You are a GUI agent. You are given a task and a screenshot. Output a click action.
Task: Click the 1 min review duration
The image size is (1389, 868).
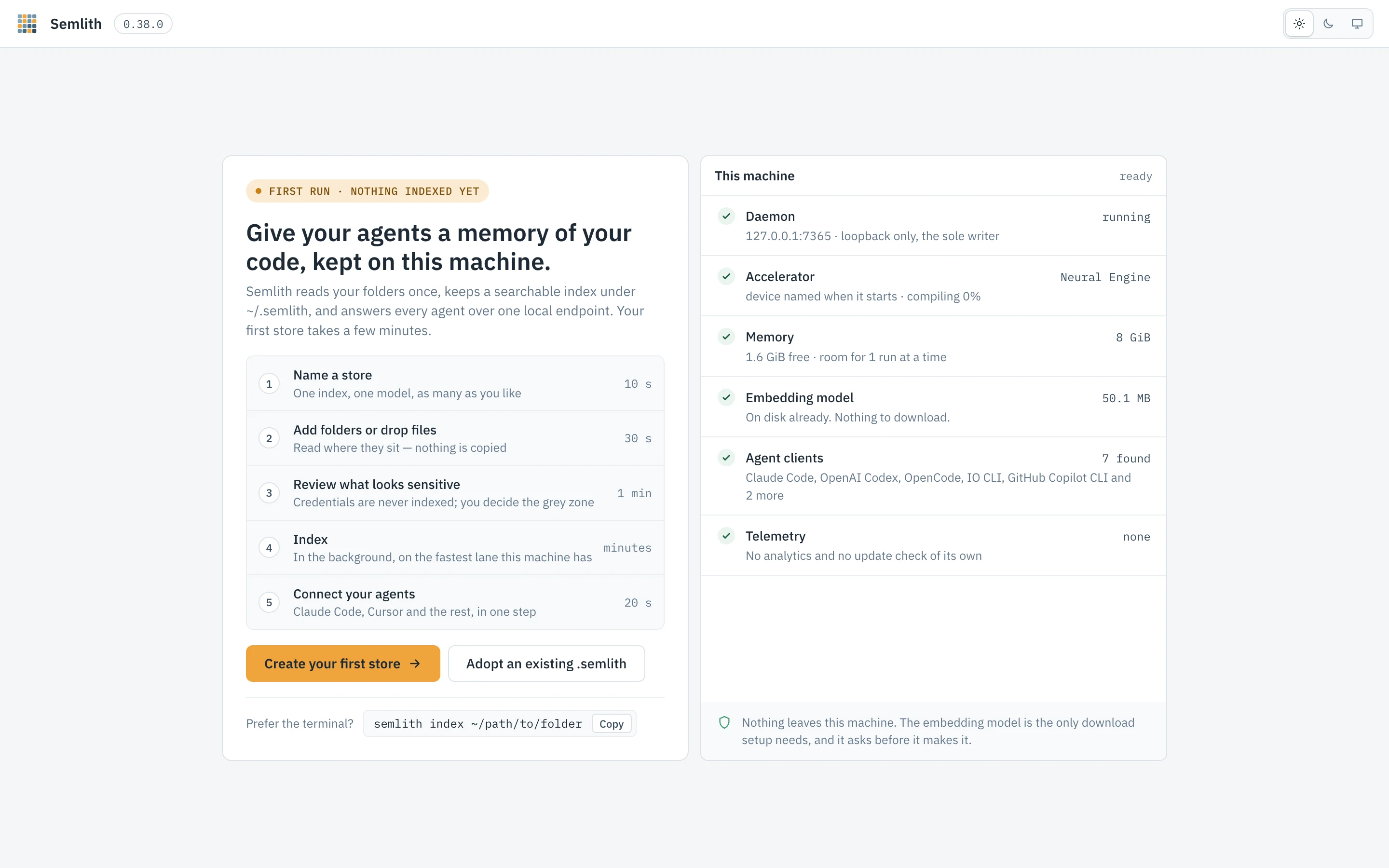click(x=634, y=493)
